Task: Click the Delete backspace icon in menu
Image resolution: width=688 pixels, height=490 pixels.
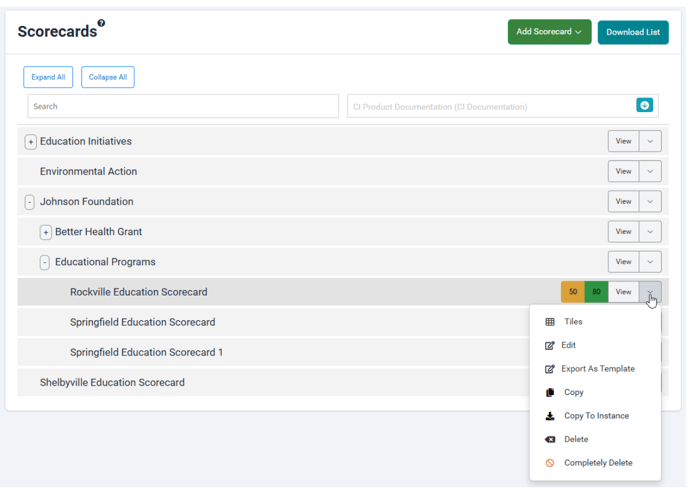Action: tap(550, 439)
